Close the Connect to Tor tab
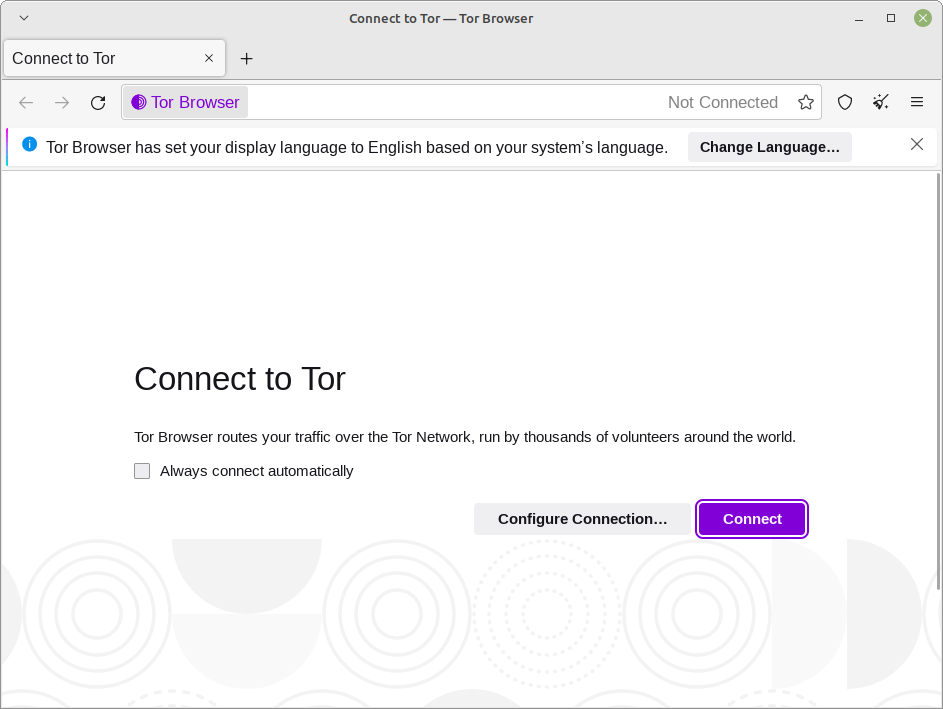 [209, 58]
